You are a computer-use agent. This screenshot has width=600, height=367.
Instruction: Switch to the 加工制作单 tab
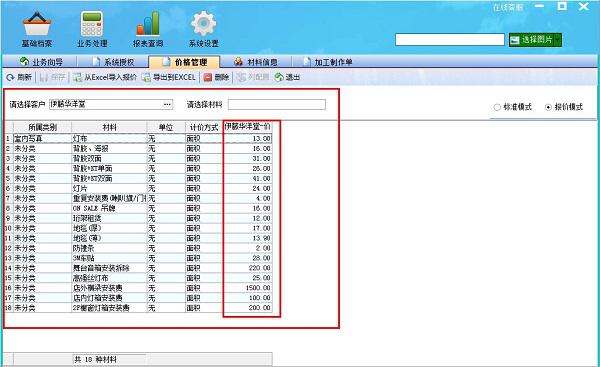pyautogui.click(x=328, y=62)
